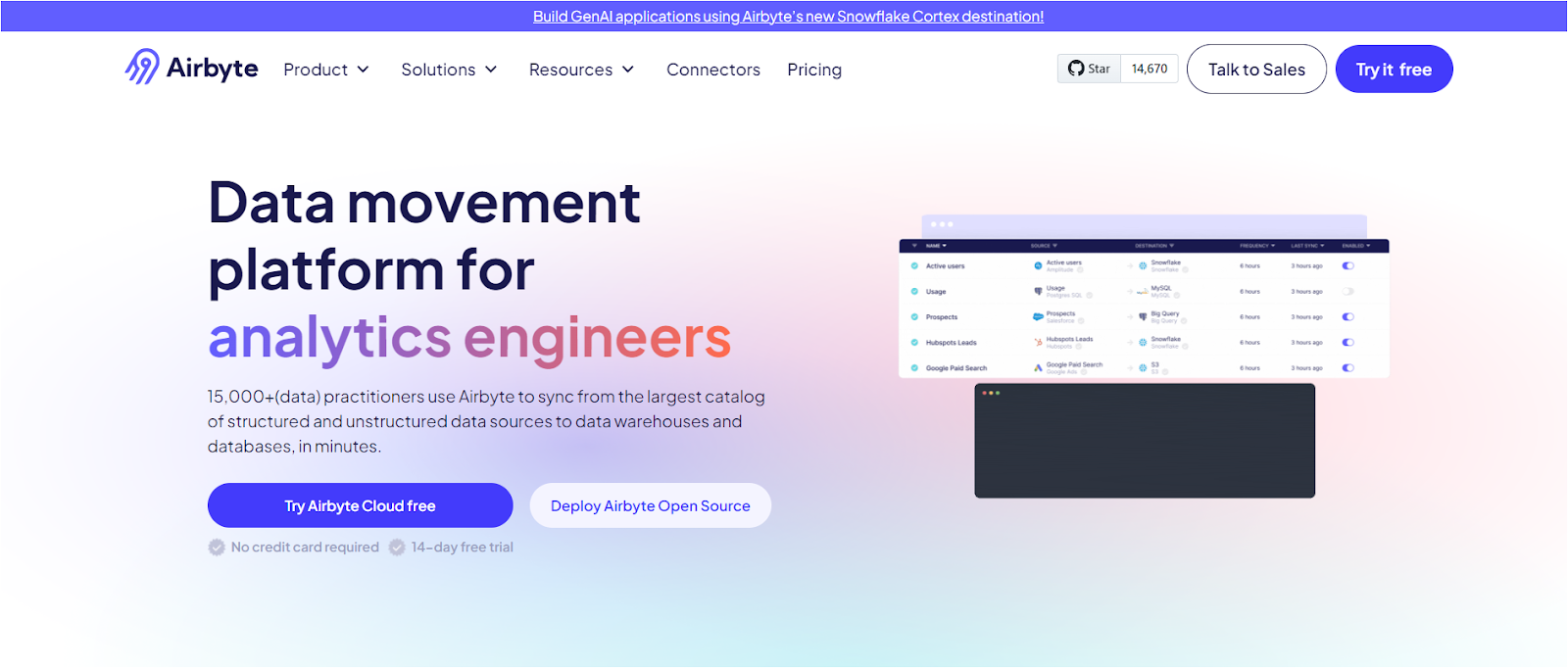Click the status check icon beside Usage

click(x=914, y=291)
